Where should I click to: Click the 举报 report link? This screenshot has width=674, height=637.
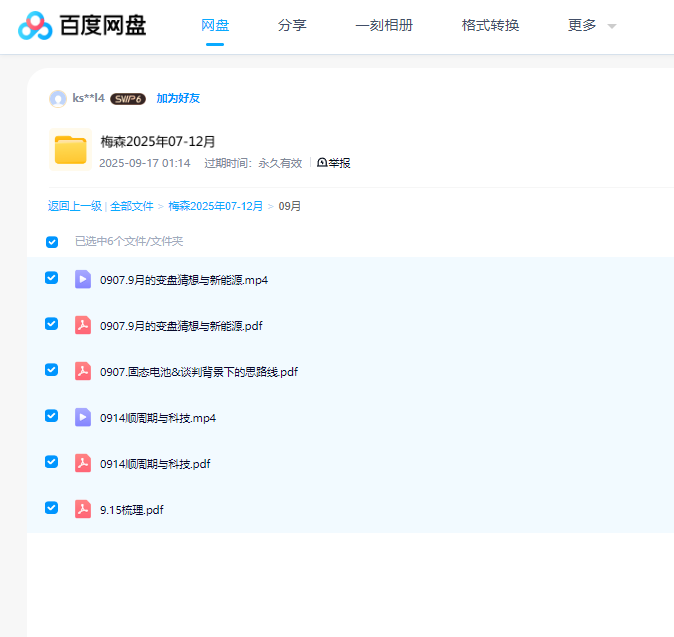point(334,163)
